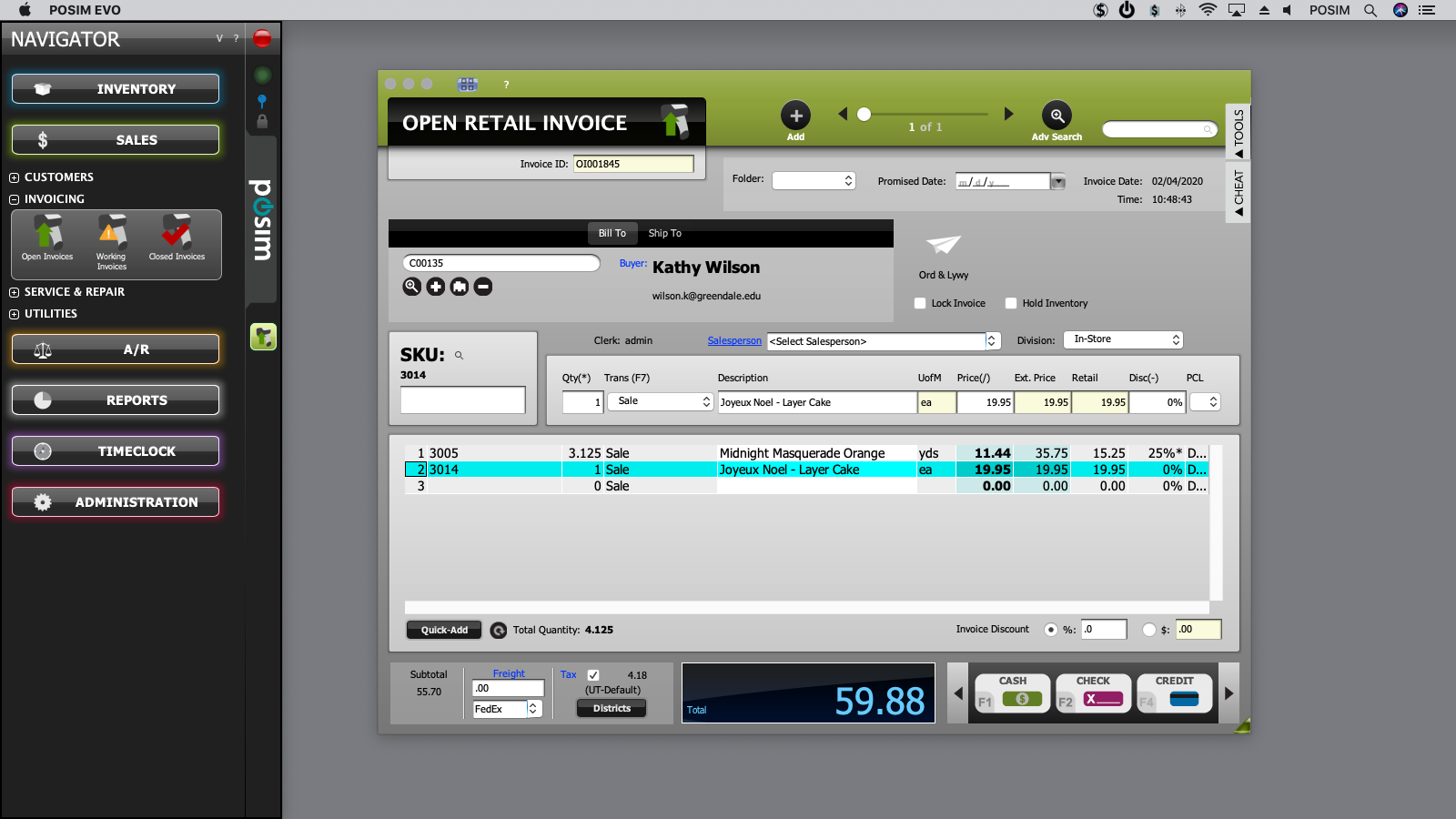Click the Closed Invoices icon
This screenshot has width=1456, height=819.
click(177, 235)
